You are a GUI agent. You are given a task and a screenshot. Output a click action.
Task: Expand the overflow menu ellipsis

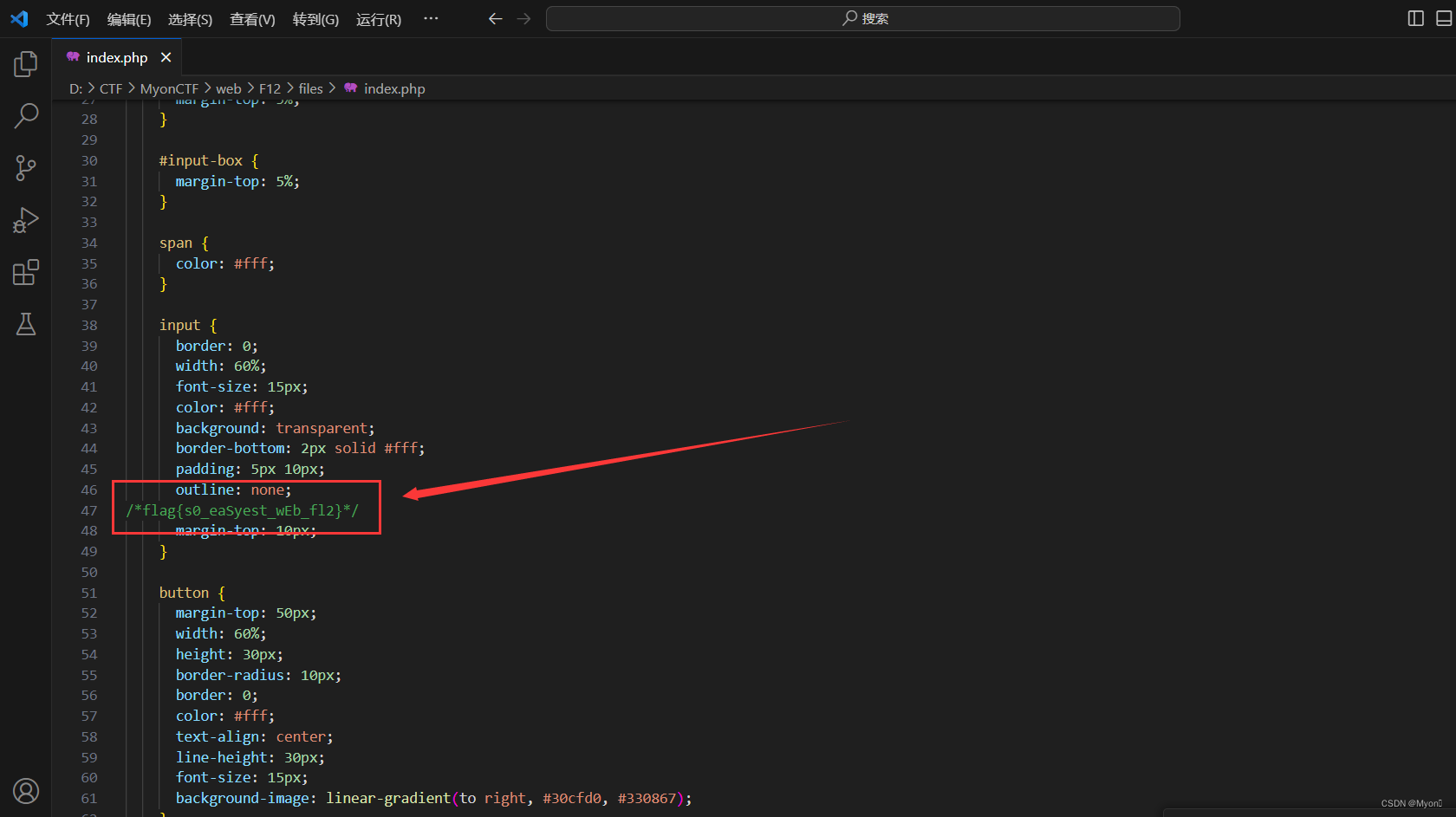click(431, 18)
